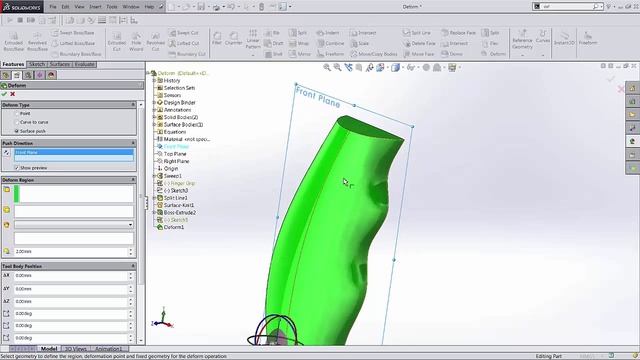The width and height of the screenshot is (640, 360).
Task: Open the DimXpertManager tab icon
Action: [x=40, y=75]
